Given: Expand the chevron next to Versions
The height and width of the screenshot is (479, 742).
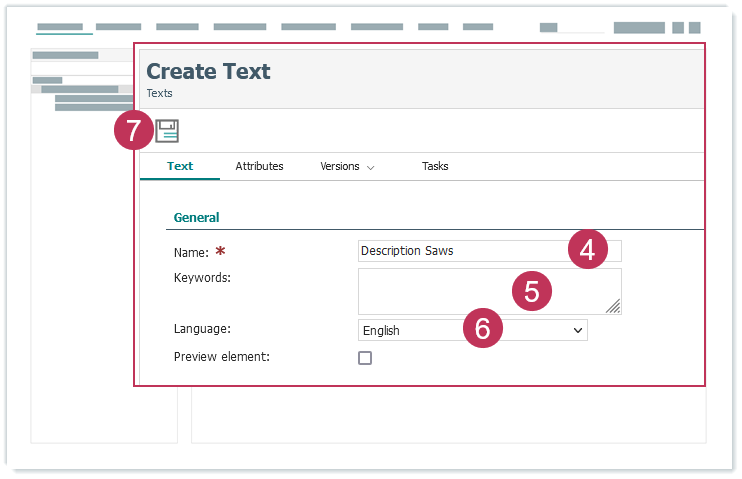Looking at the screenshot, I should coord(371,167).
